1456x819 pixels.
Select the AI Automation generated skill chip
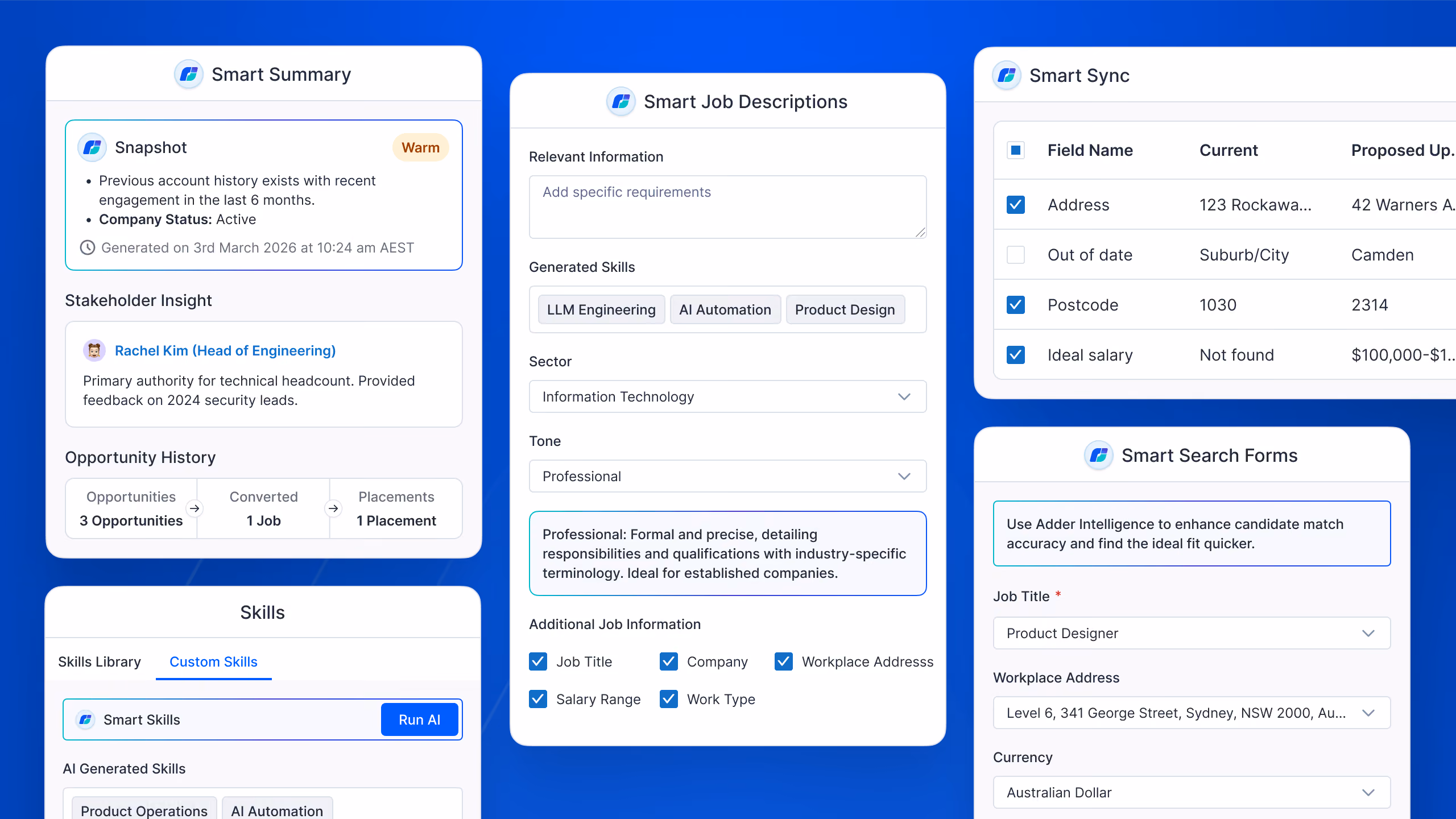tap(726, 310)
